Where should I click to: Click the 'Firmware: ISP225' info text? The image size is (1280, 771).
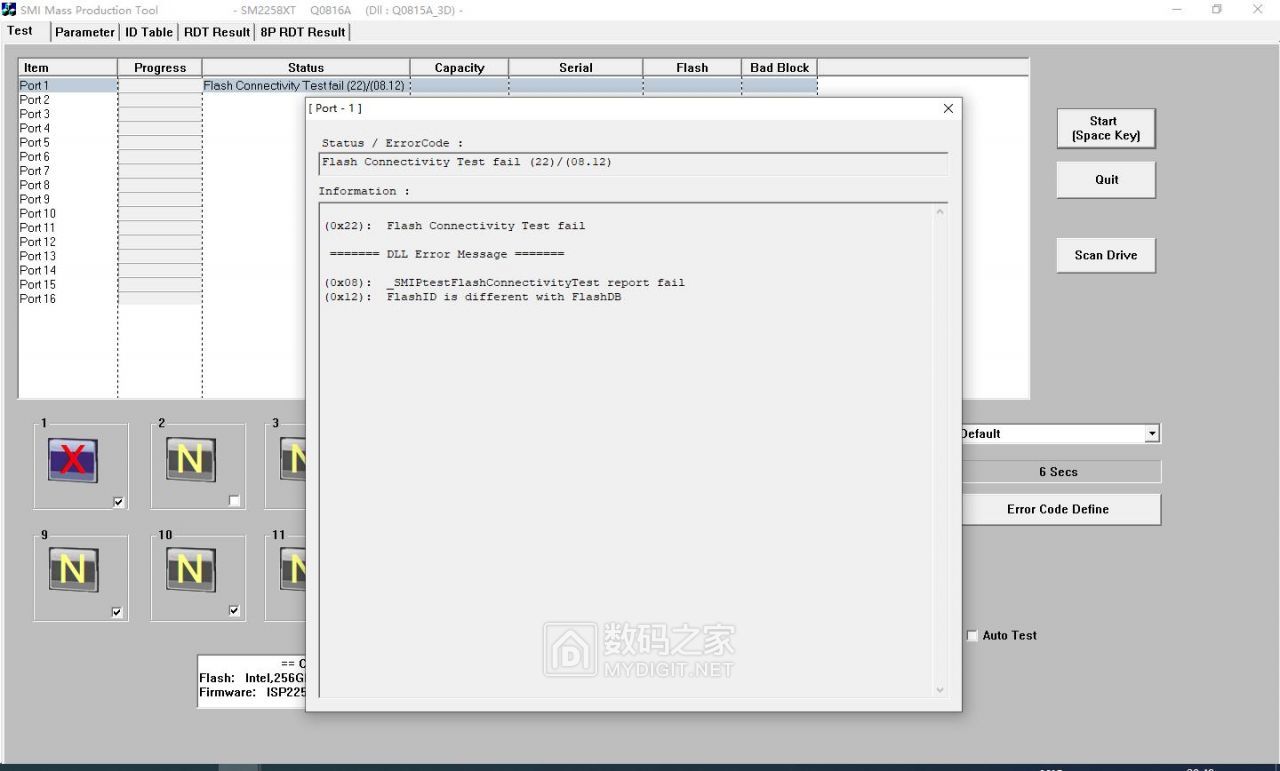pos(252,692)
